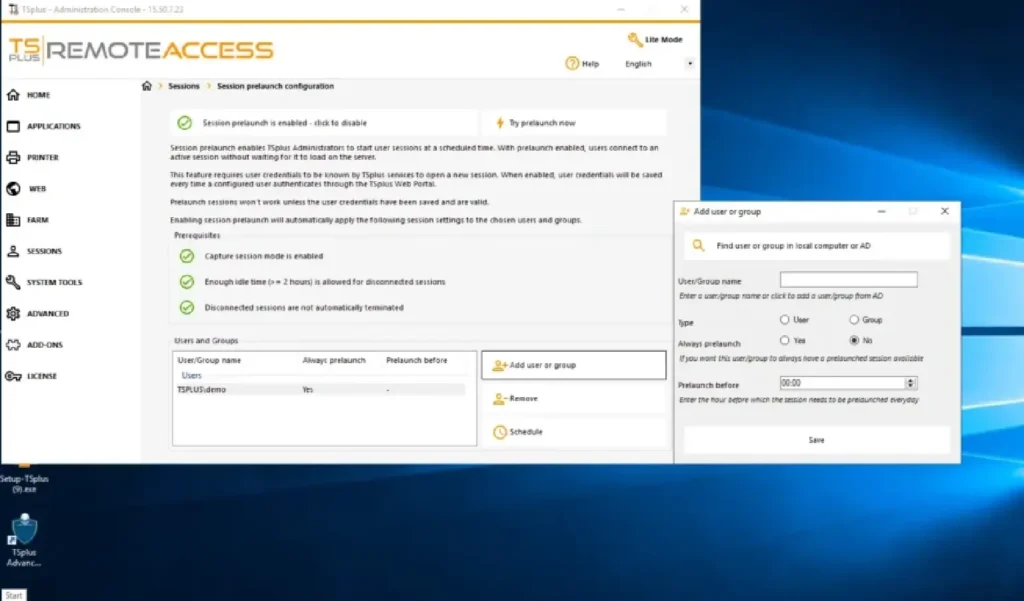Click Sessions in the breadcrumb
Image resolution: width=1024 pixels, height=601 pixels.
(x=184, y=87)
